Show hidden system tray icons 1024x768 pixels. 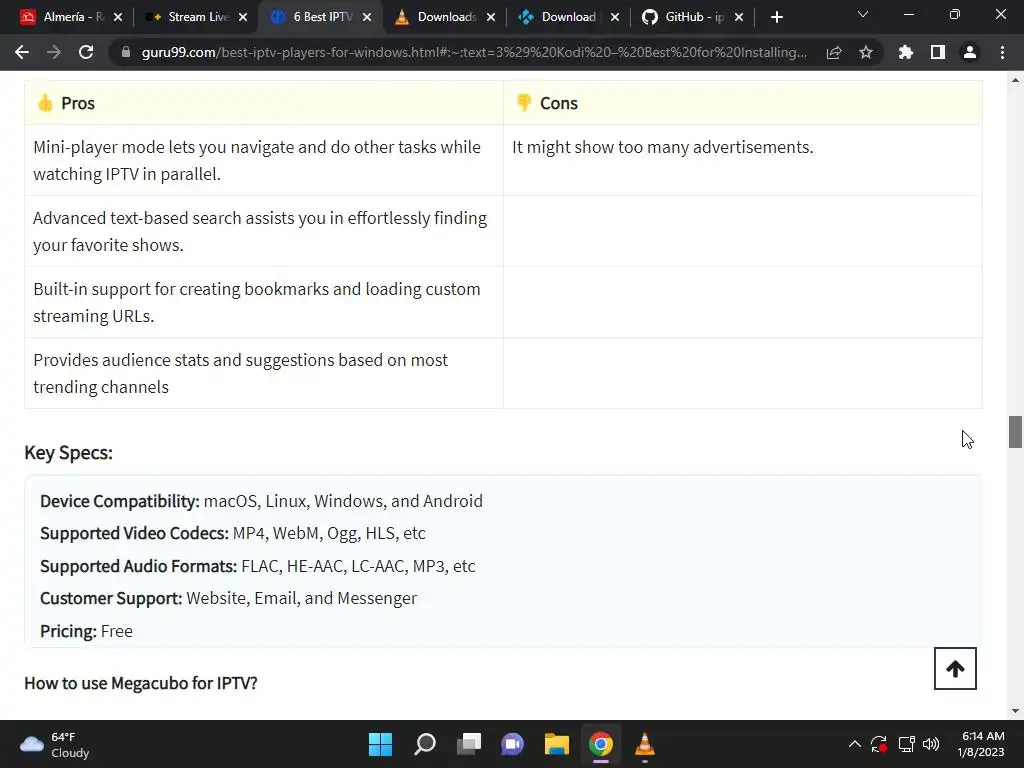[854, 744]
